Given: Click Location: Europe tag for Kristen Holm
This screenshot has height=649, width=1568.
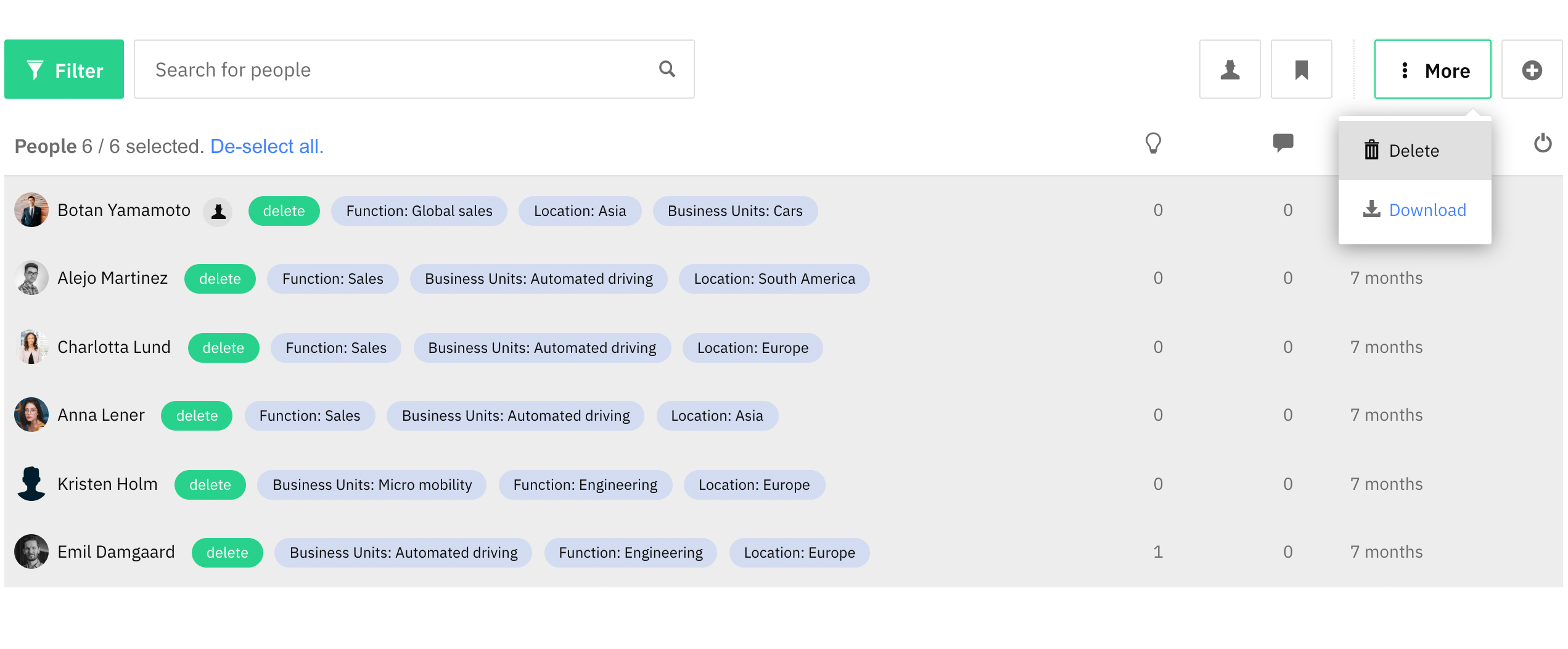Looking at the screenshot, I should click(x=754, y=485).
